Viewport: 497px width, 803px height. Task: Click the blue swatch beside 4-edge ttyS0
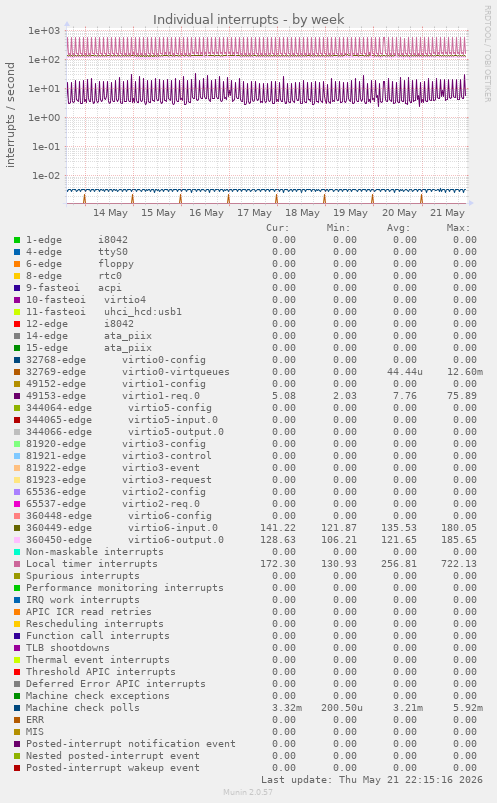coord(17,252)
